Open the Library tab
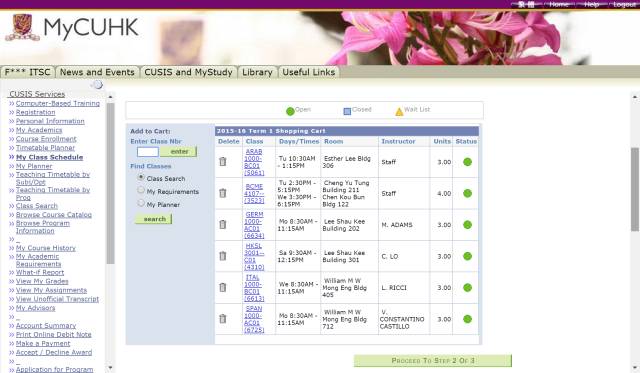 [257, 72]
